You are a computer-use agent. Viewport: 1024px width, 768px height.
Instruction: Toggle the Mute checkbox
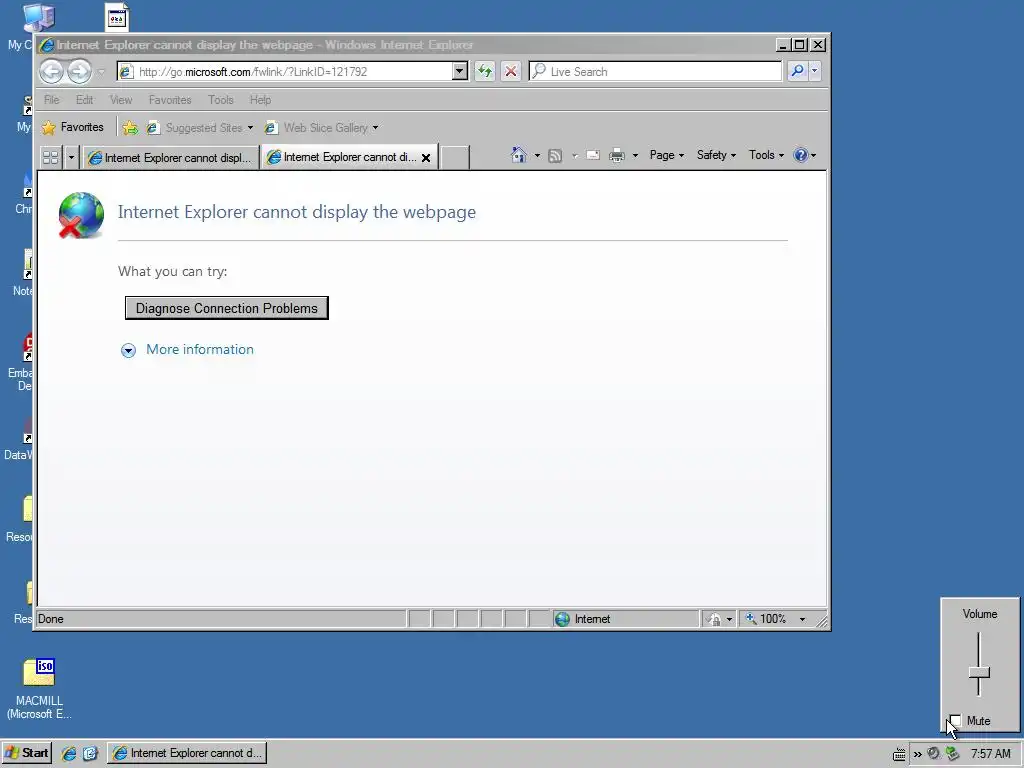point(955,720)
